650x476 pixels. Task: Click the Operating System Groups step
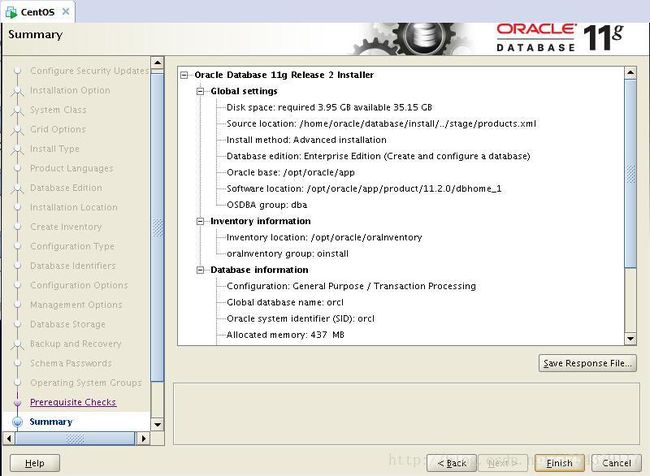tap(86, 383)
